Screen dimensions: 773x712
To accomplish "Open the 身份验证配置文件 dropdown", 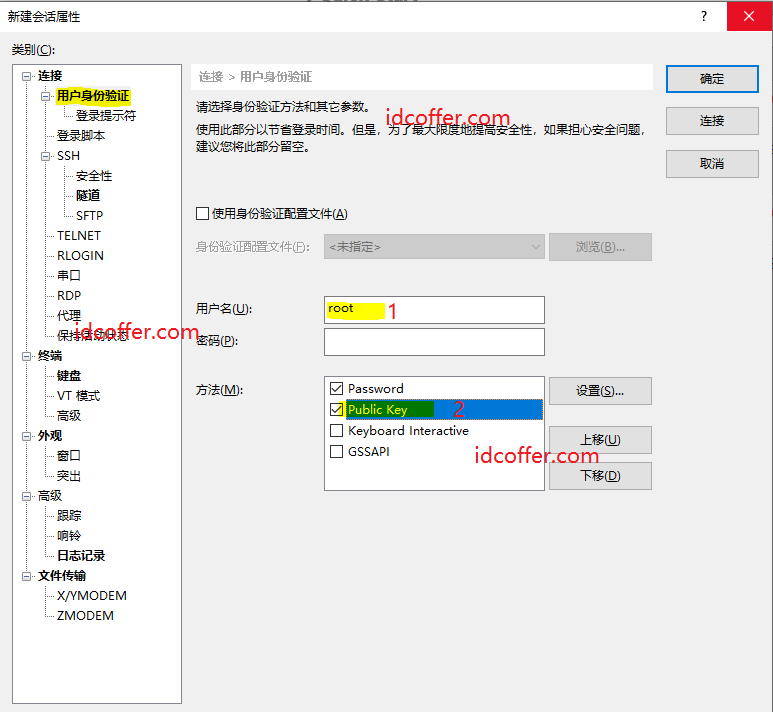I will [x=434, y=247].
